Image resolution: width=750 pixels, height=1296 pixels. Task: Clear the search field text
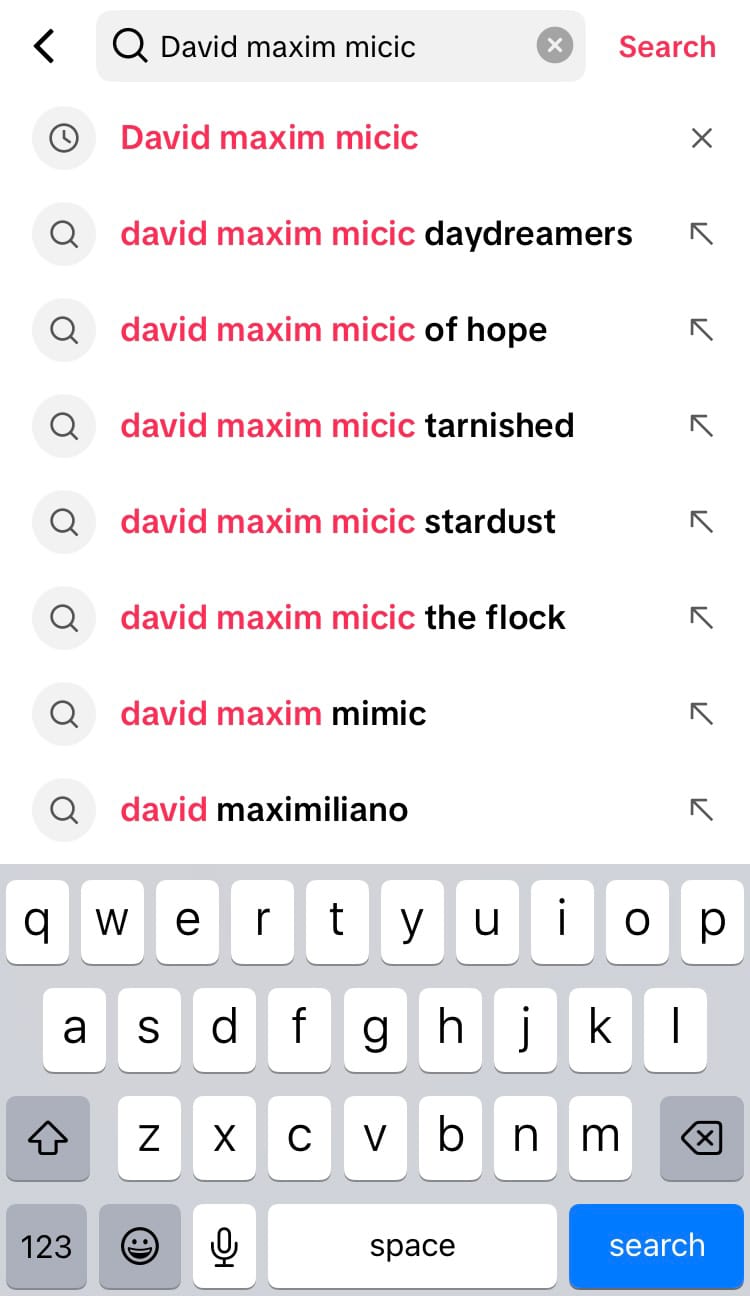(x=554, y=46)
